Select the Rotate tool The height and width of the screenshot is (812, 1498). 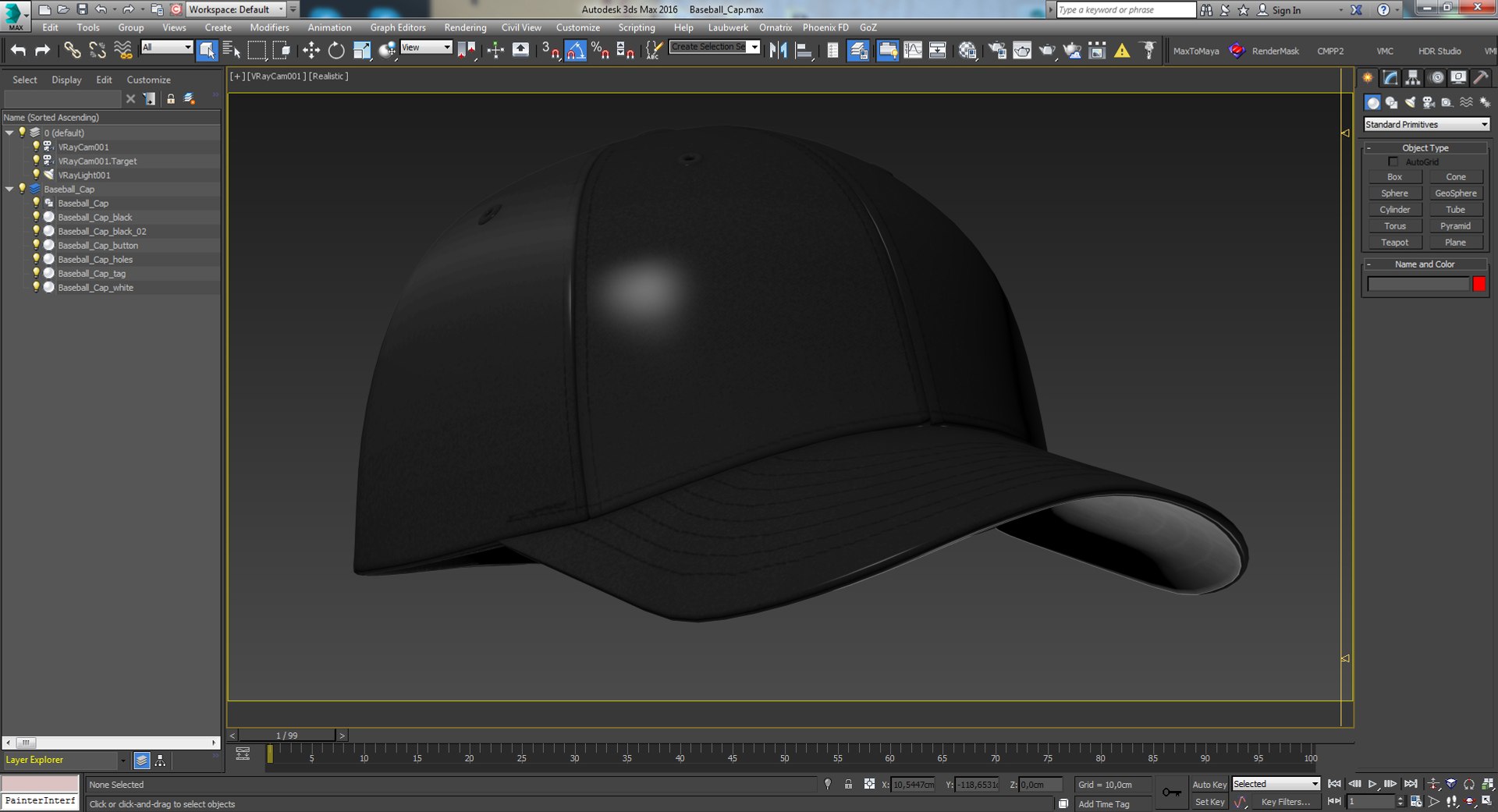pos(336,51)
